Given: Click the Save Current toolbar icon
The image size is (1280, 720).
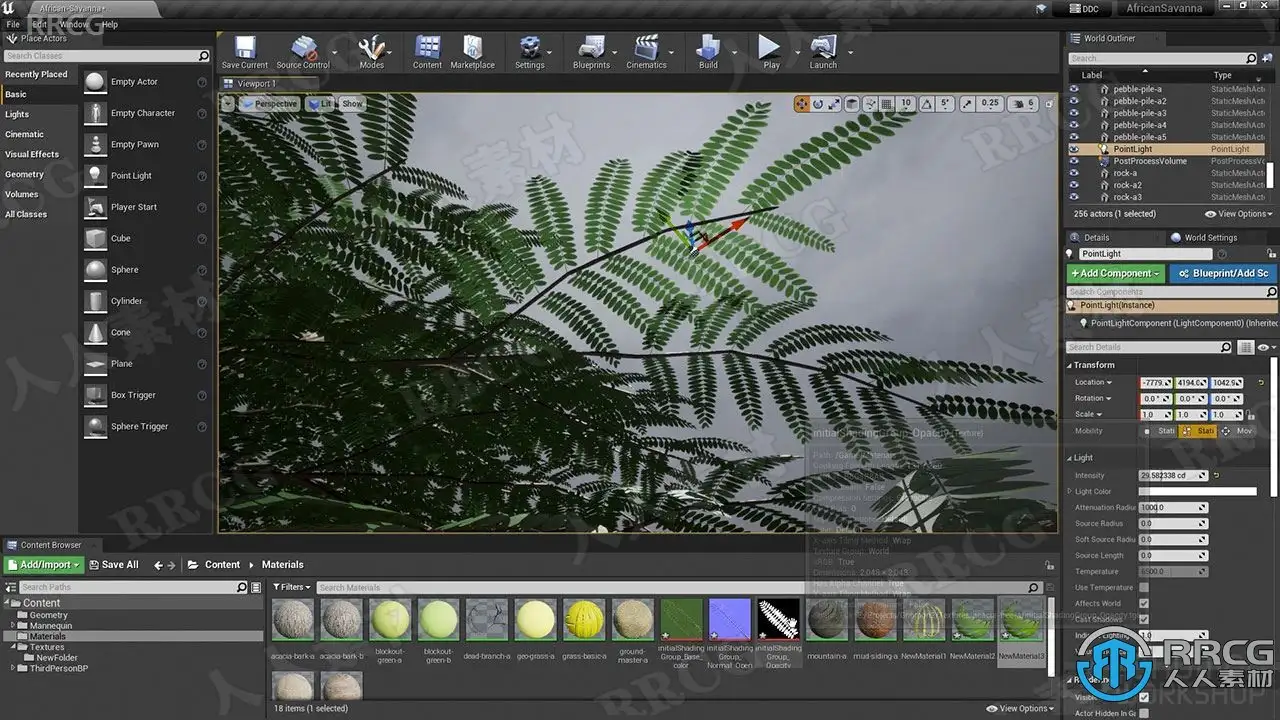Looking at the screenshot, I should [244, 49].
